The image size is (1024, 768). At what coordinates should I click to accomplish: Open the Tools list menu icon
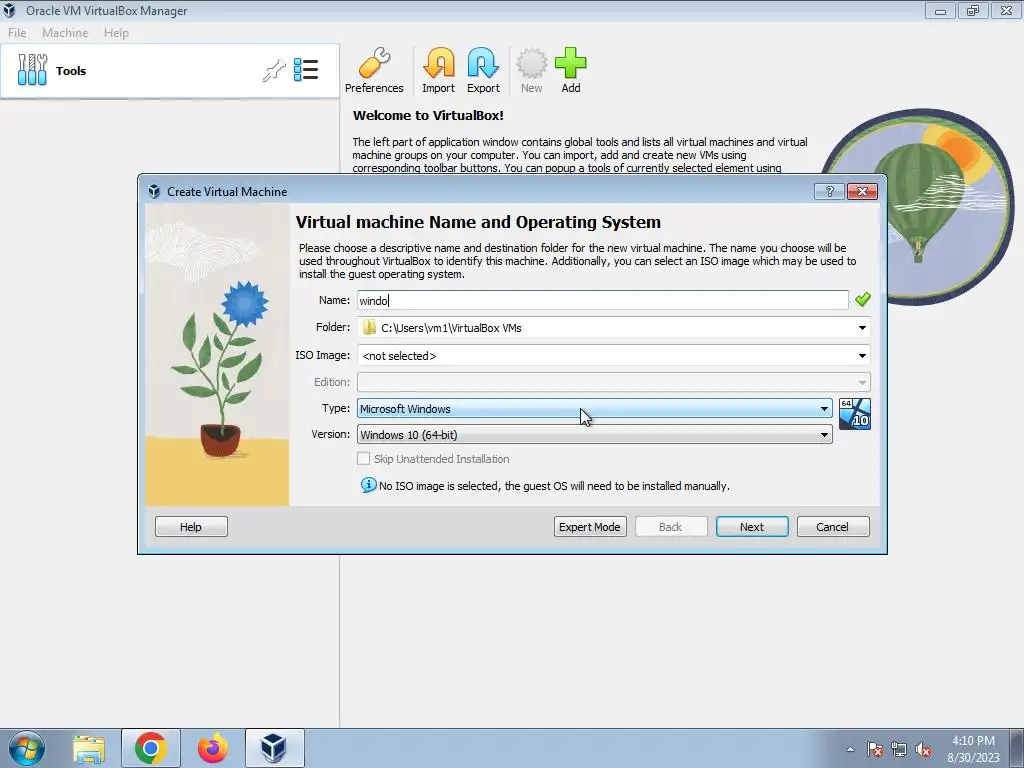(306, 70)
